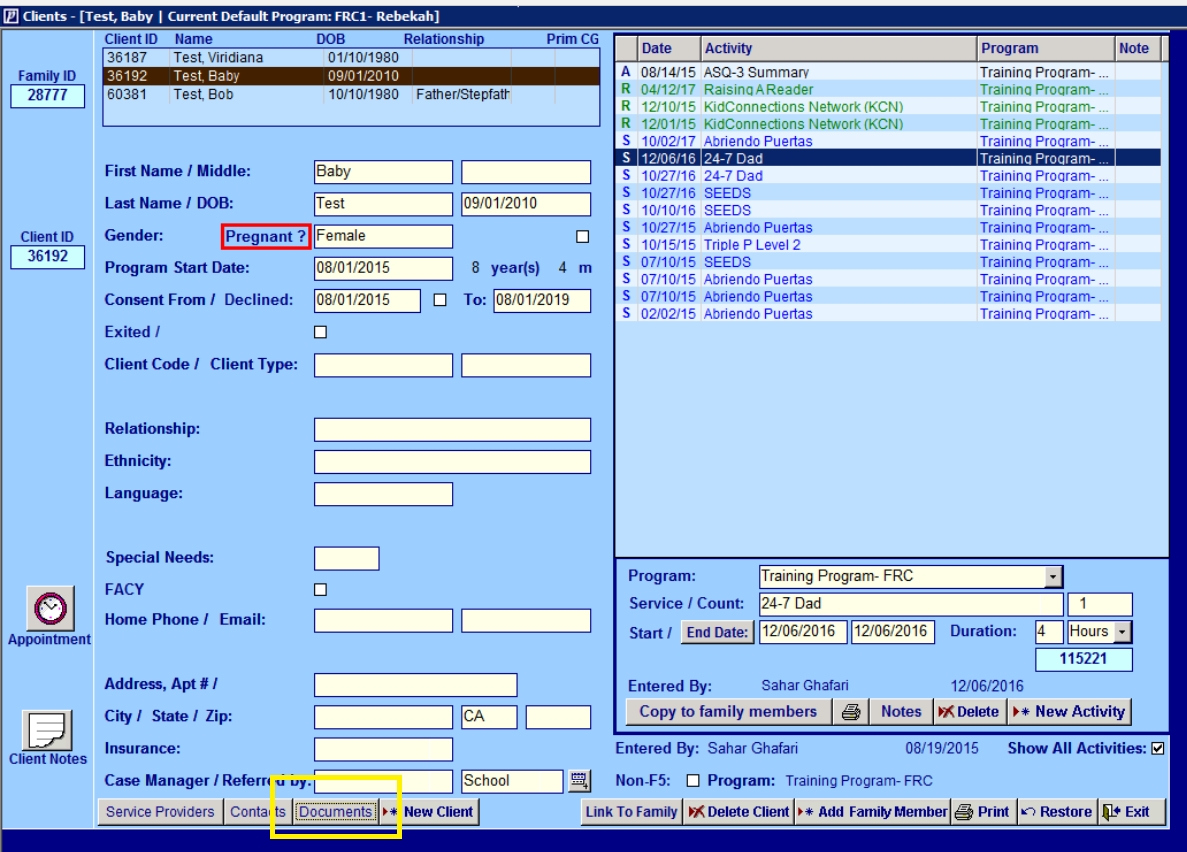Click the Consent To date 08/01/2019
This screenshot has height=852, width=1187.
(x=542, y=301)
